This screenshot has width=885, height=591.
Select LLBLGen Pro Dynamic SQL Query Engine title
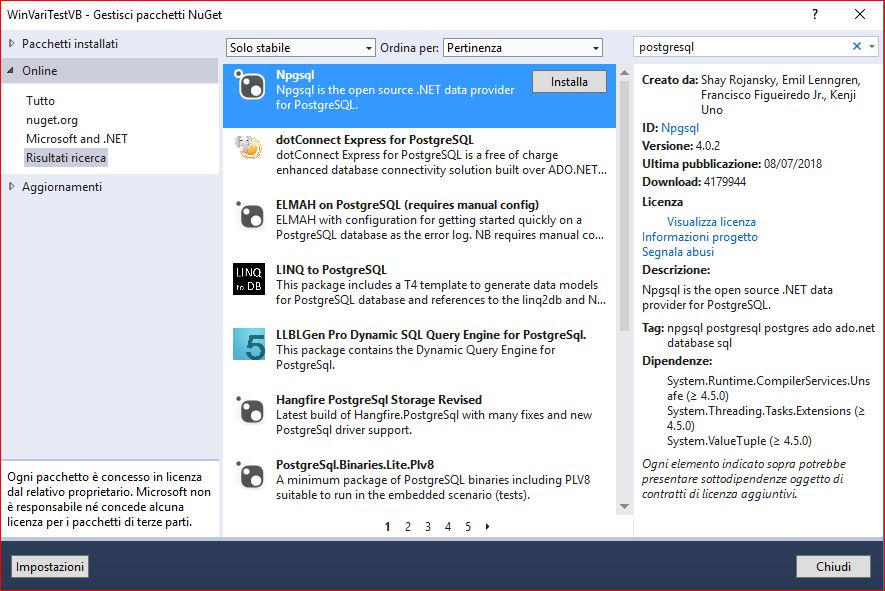click(431, 335)
